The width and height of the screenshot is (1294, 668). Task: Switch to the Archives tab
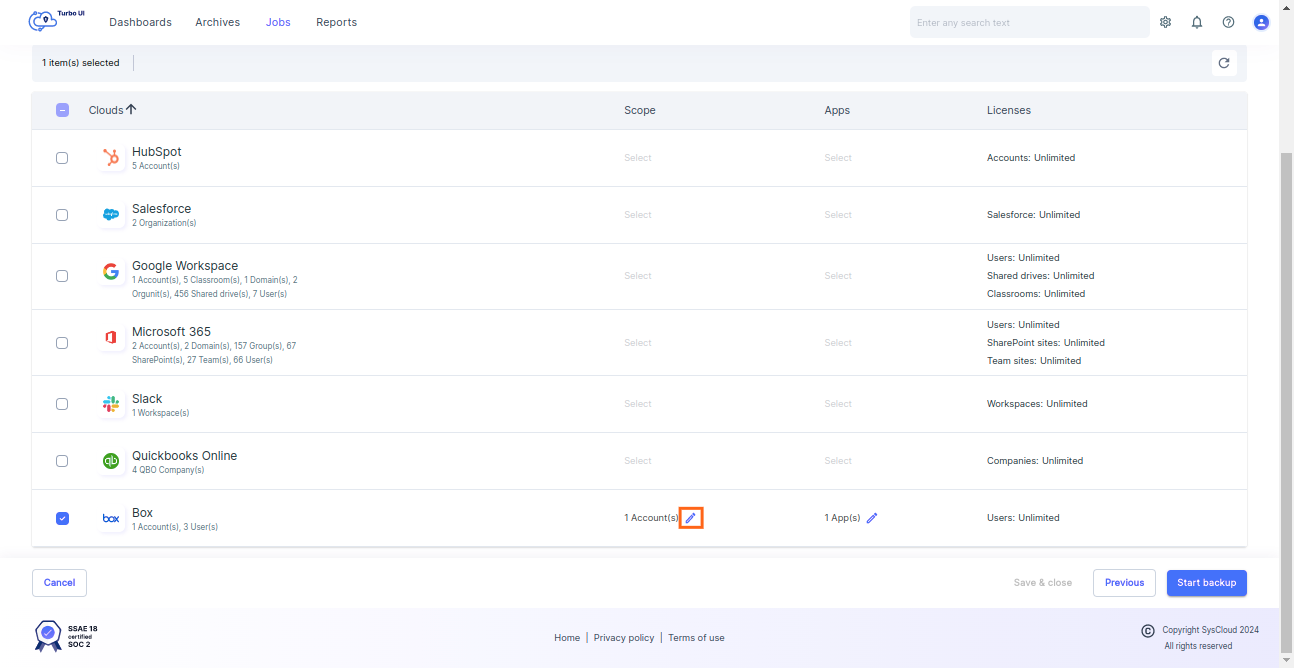[x=217, y=21]
